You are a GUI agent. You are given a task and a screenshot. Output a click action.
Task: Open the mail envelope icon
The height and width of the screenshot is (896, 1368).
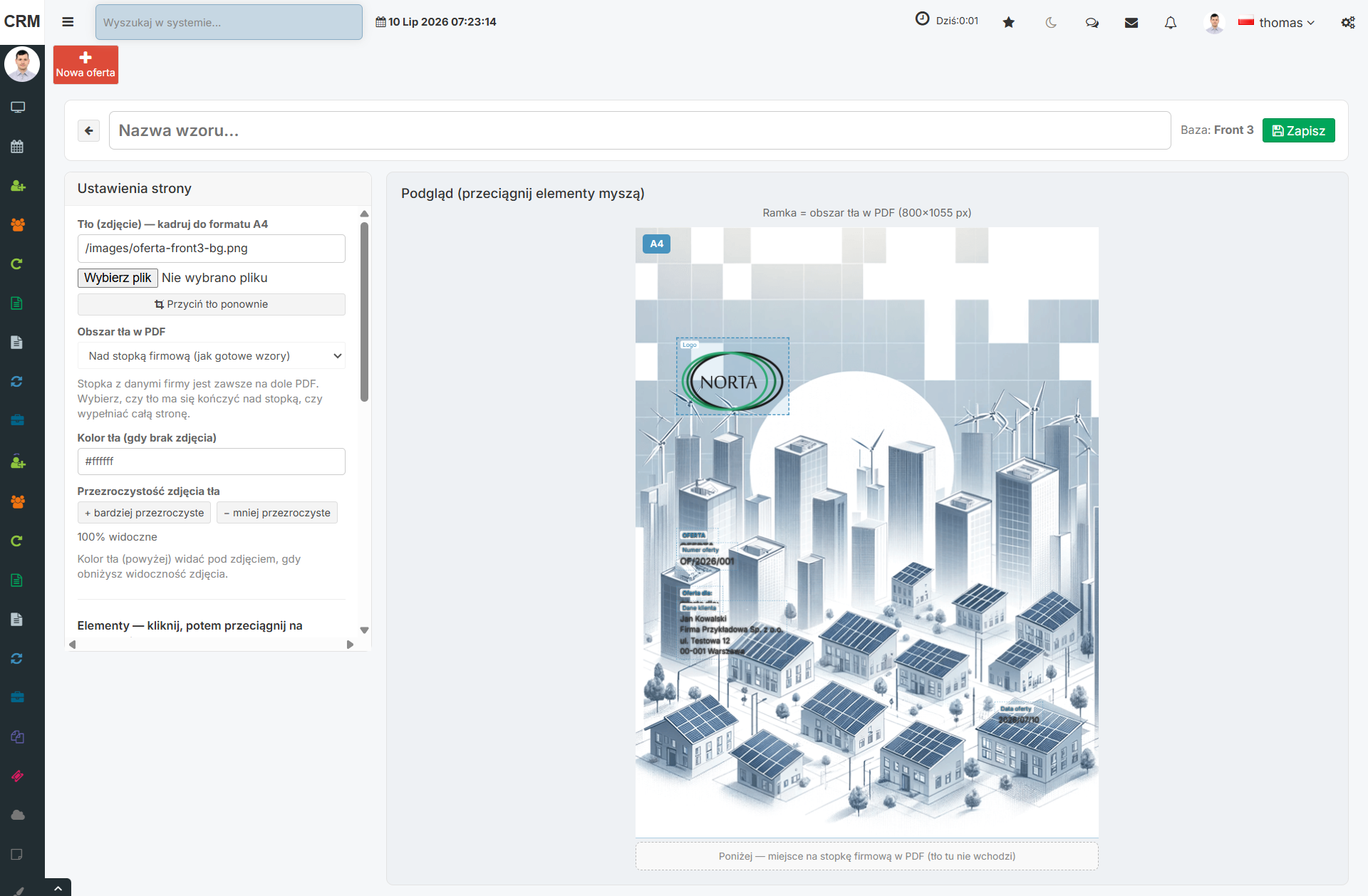[x=1131, y=22]
